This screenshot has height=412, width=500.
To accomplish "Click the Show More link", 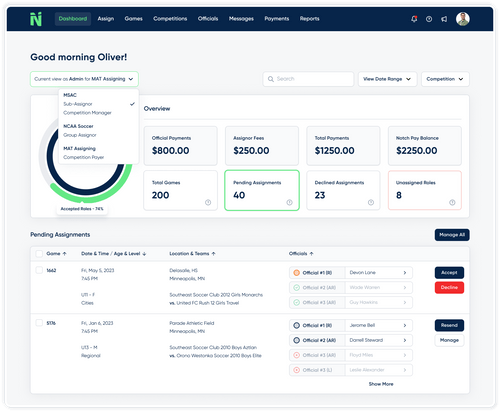I will click(381, 384).
